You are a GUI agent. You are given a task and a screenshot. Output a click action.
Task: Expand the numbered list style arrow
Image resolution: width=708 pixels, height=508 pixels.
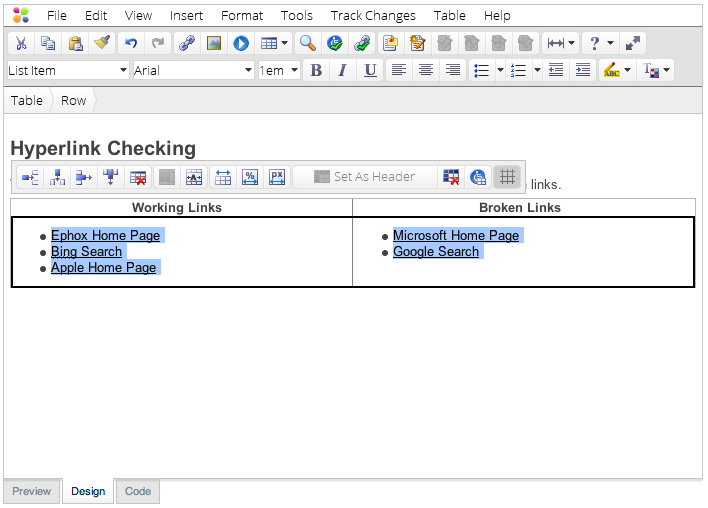tap(537, 70)
